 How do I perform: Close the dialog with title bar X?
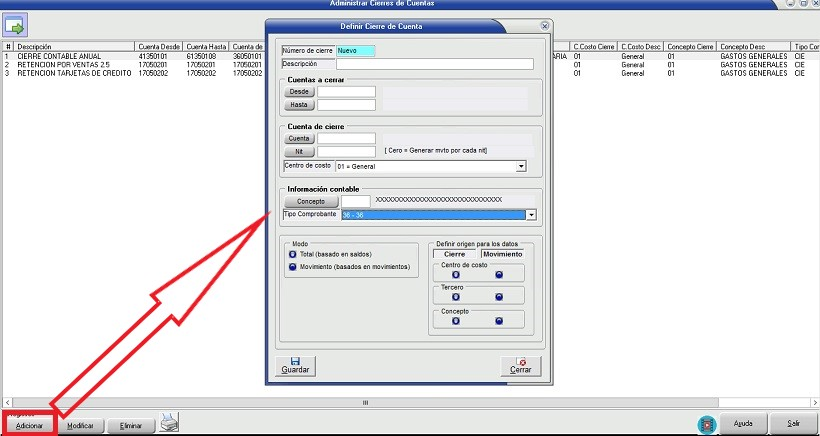pyautogui.click(x=544, y=24)
